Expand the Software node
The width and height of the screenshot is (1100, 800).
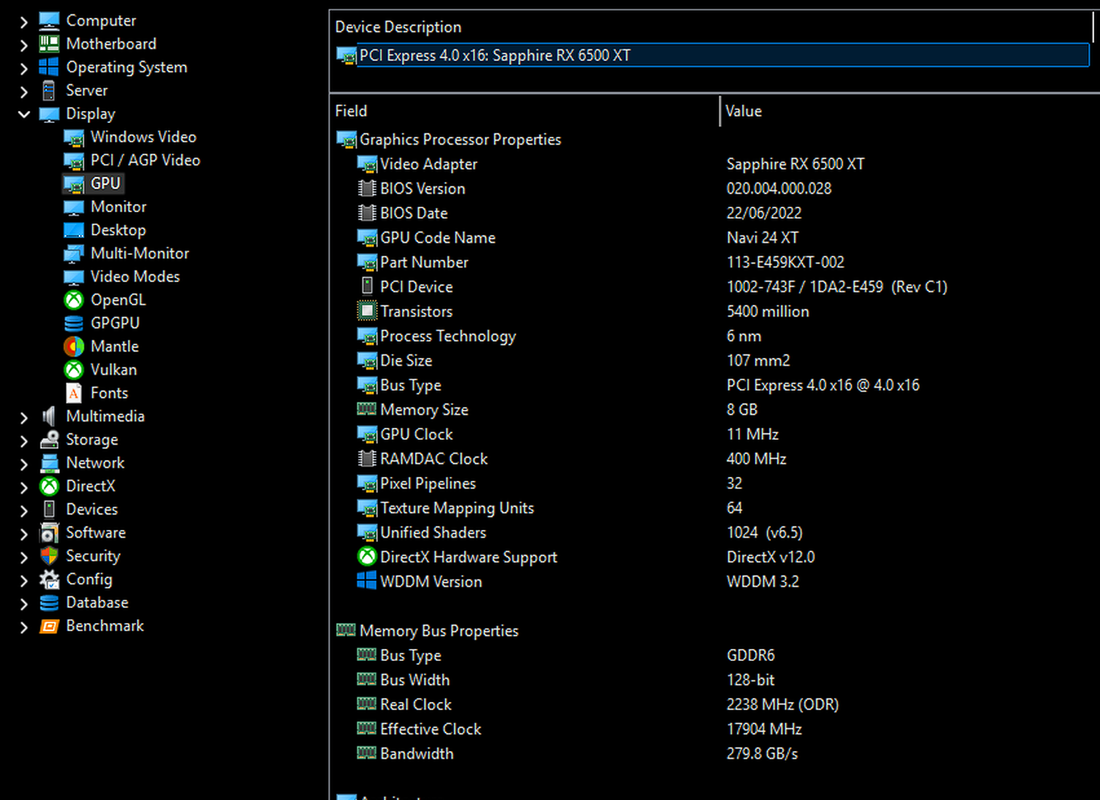[x=24, y=533]
